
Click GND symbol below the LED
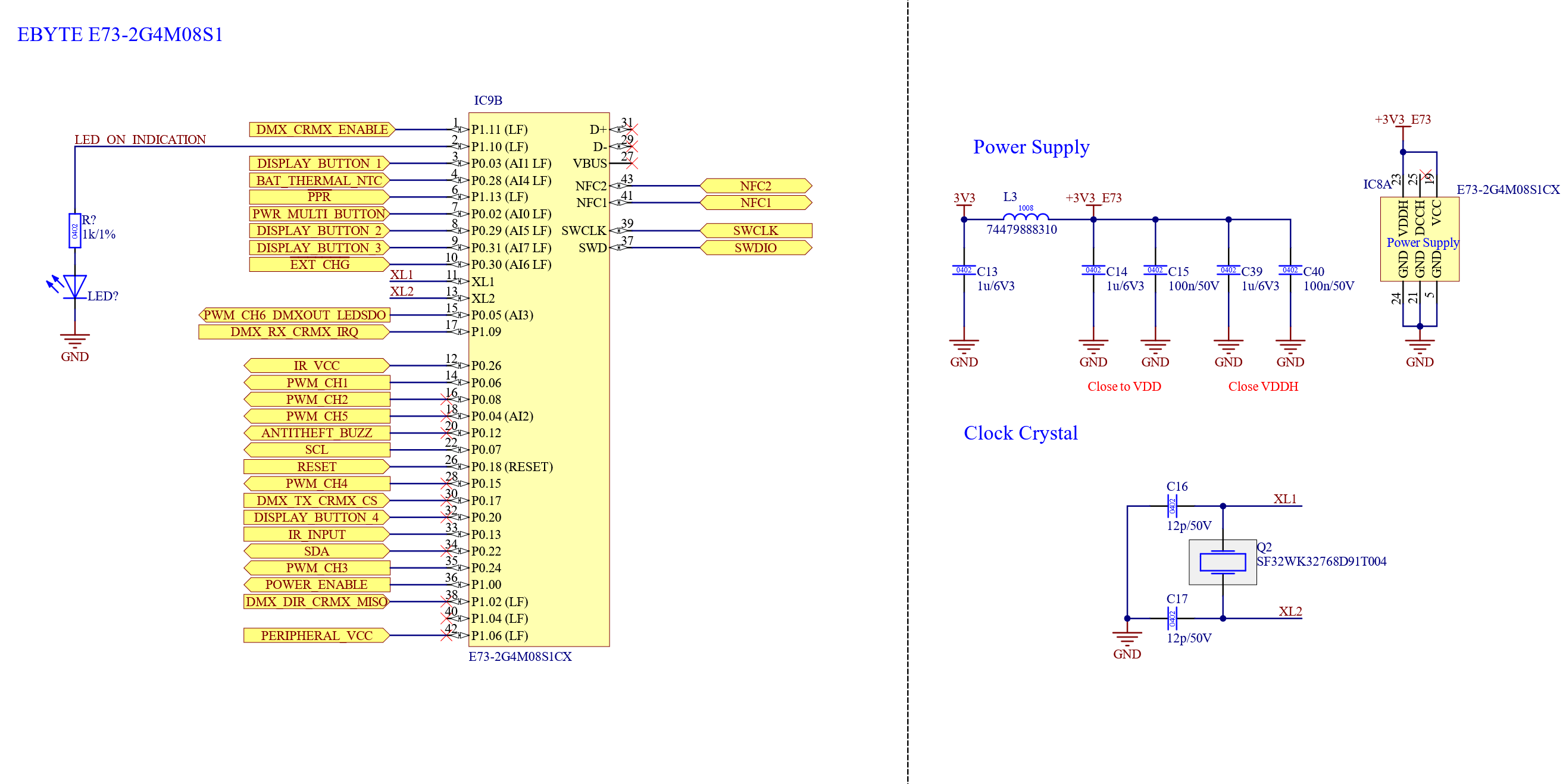click(75, 341)
